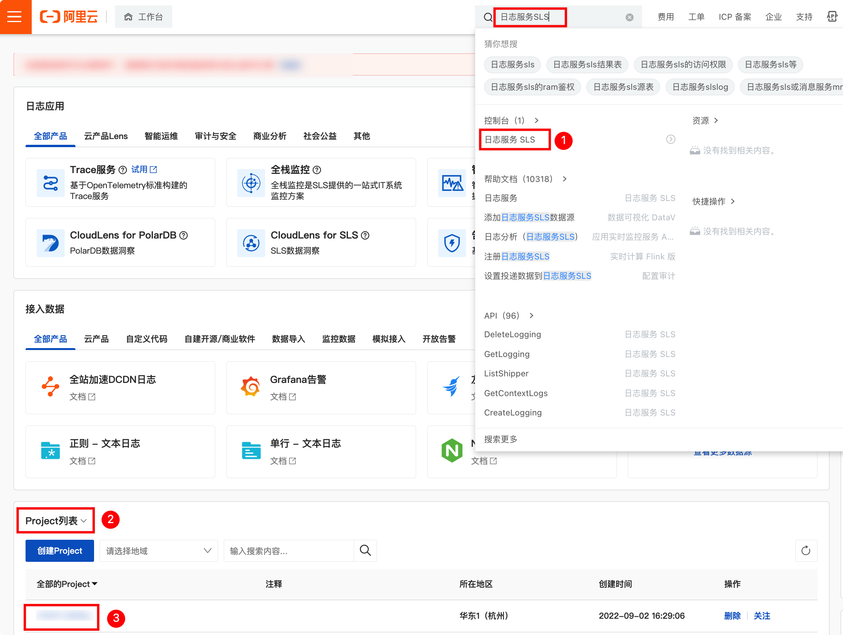Image resolution: width=843 pixels, height=635 pixels.
Task: Click the home icon in 工作台 button
Action: tap(128, 17)
